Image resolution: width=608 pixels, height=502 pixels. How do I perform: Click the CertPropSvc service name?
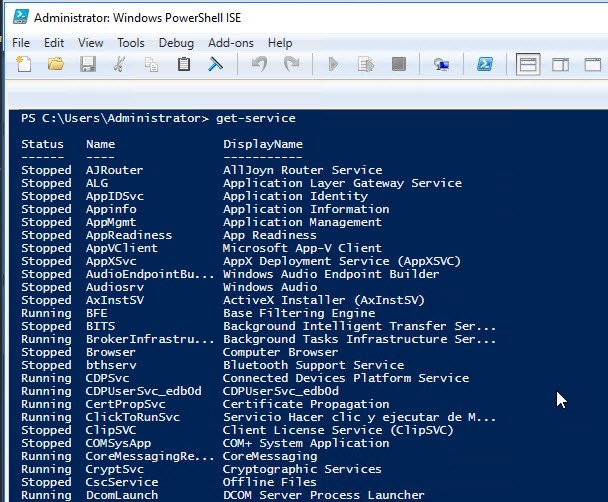[126, 404]
